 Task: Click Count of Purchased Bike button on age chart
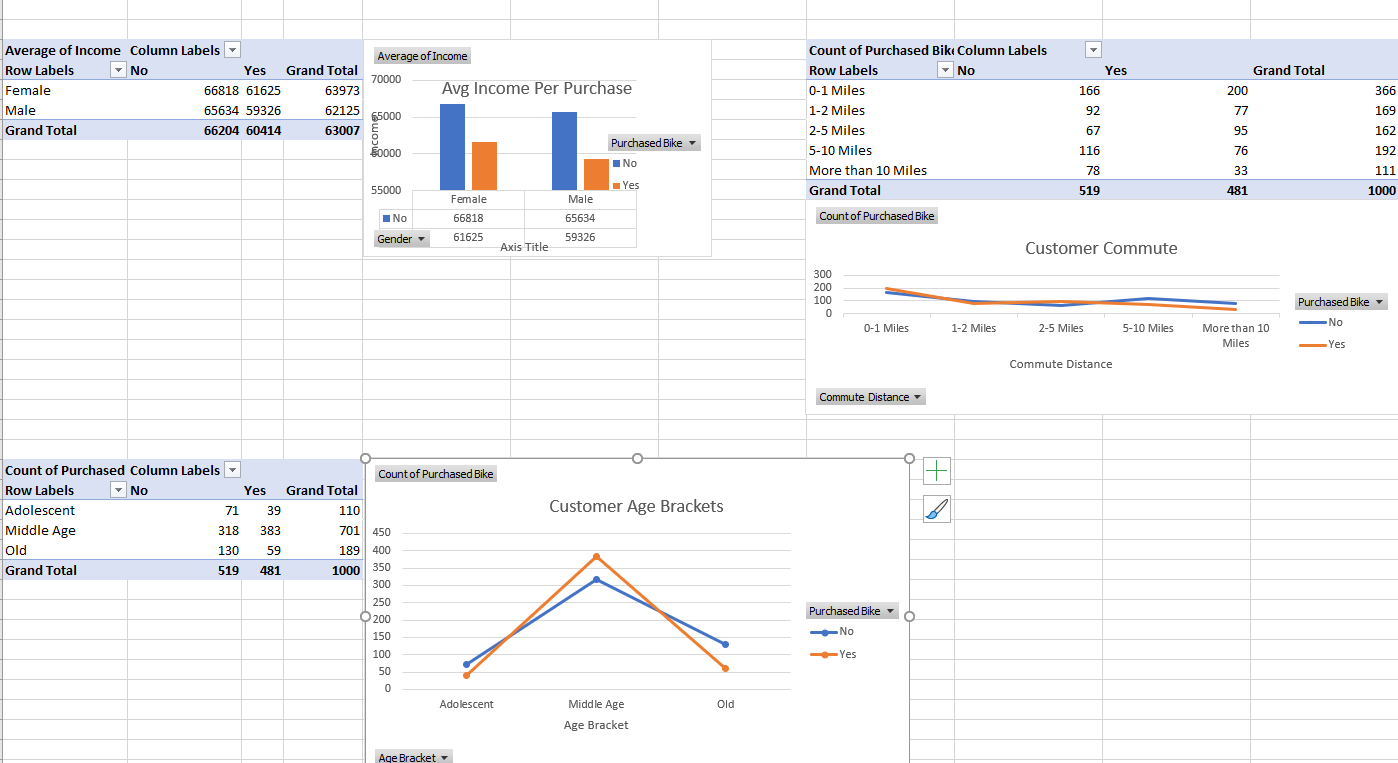tap(435, 473)
